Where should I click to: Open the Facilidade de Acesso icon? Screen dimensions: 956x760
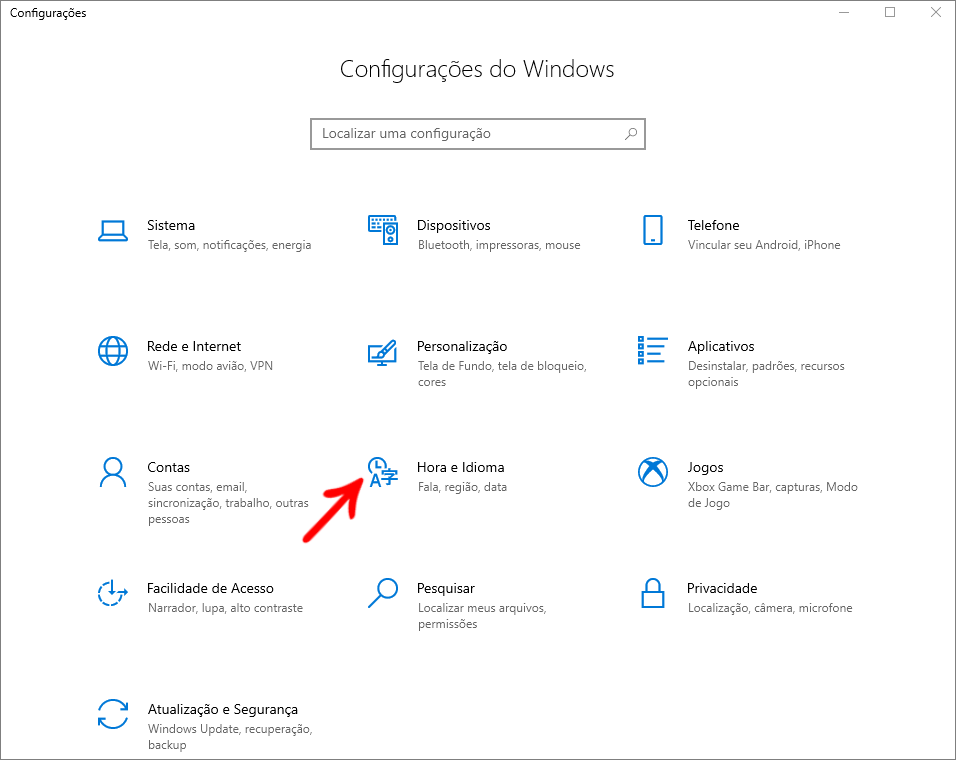click(113, 593)
